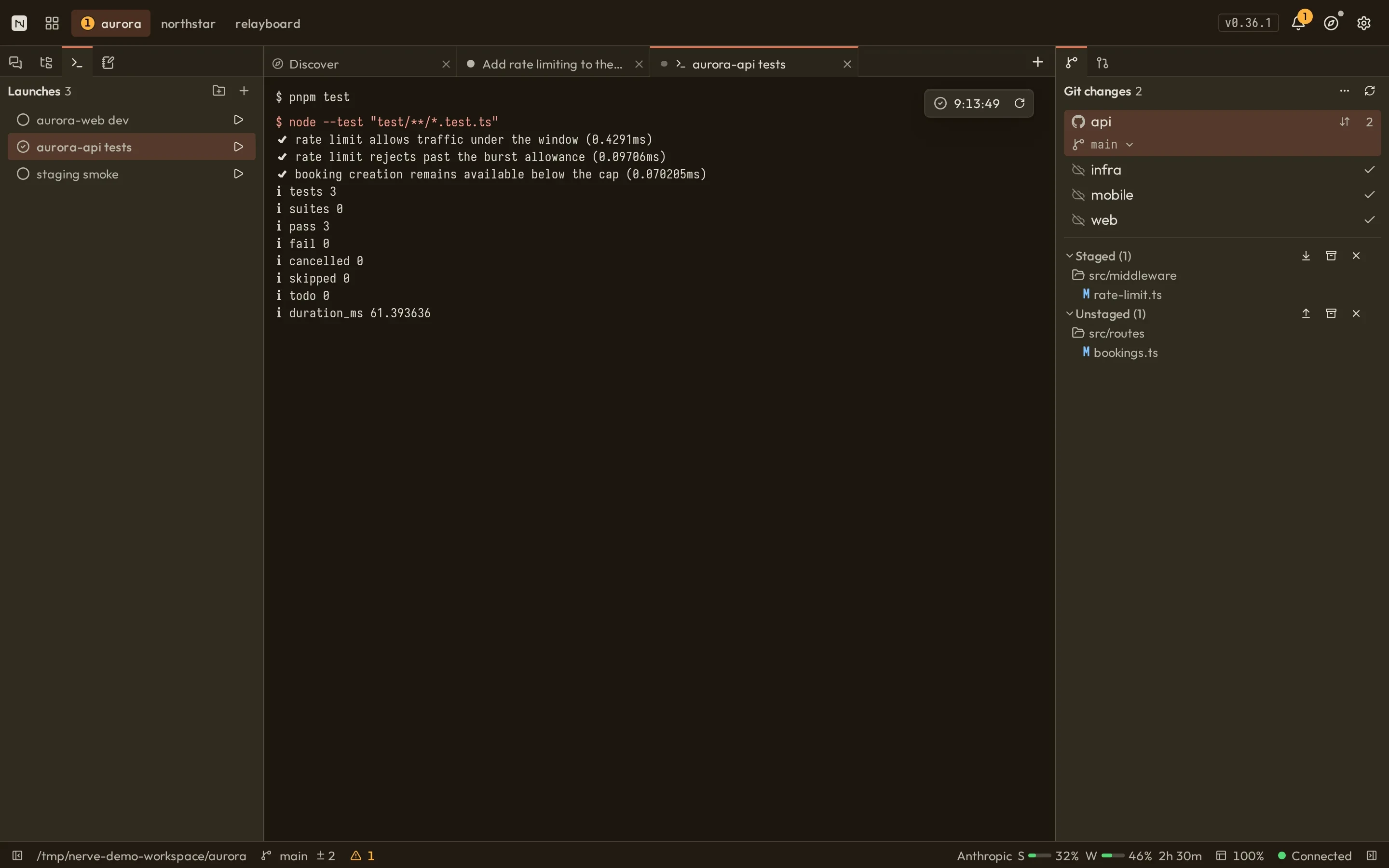
Task: Stash the Staged changes
Action: click(1331, 256)
